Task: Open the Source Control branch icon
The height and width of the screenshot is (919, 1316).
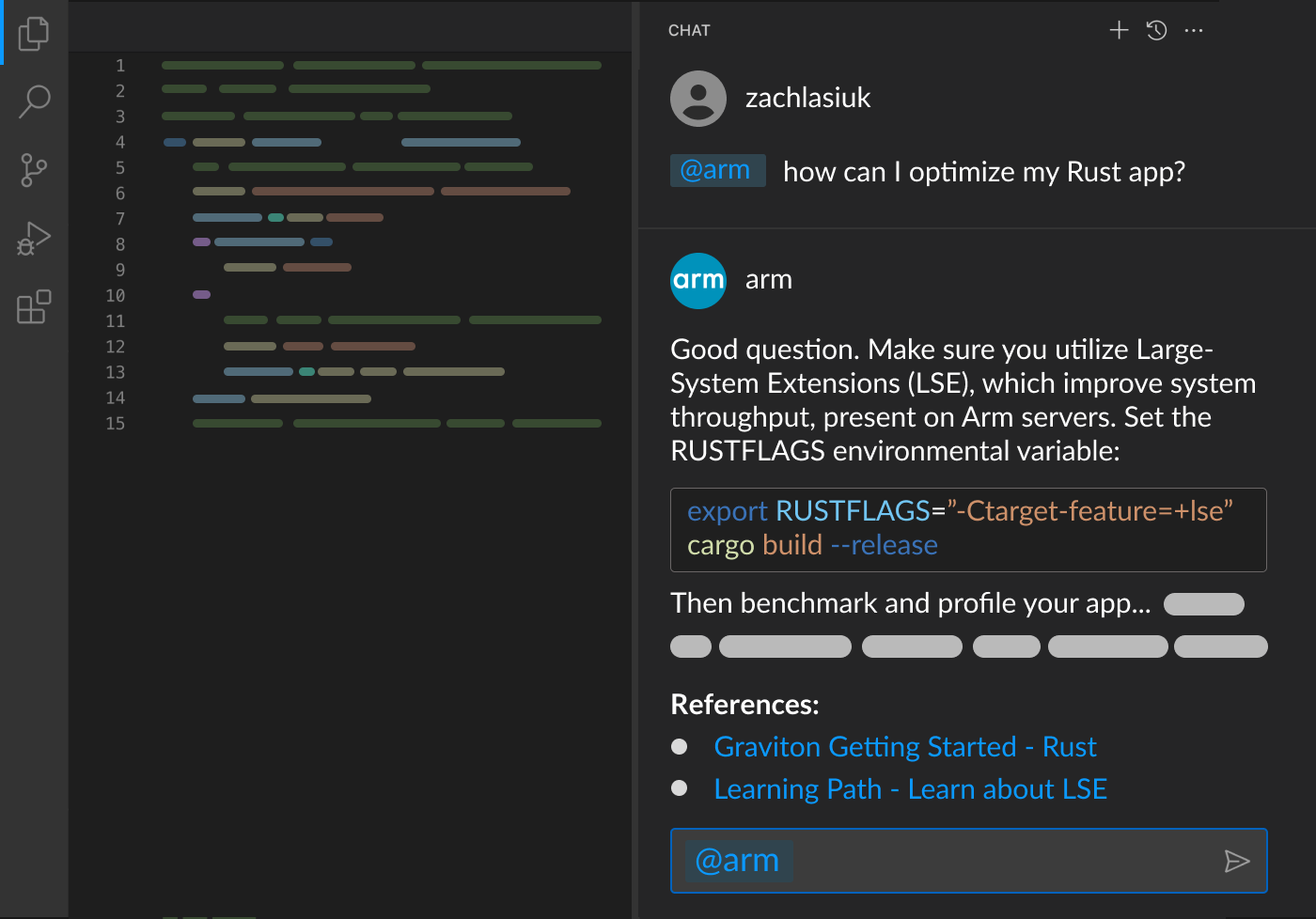Action: [34, 170]
